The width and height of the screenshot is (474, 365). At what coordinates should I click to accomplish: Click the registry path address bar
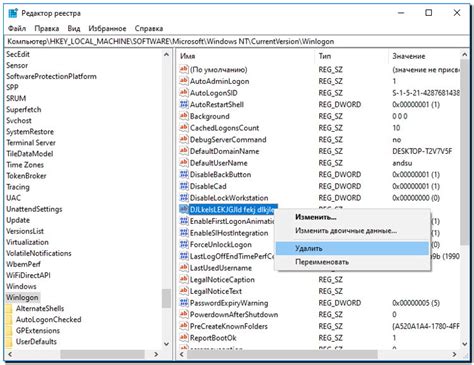237,41
